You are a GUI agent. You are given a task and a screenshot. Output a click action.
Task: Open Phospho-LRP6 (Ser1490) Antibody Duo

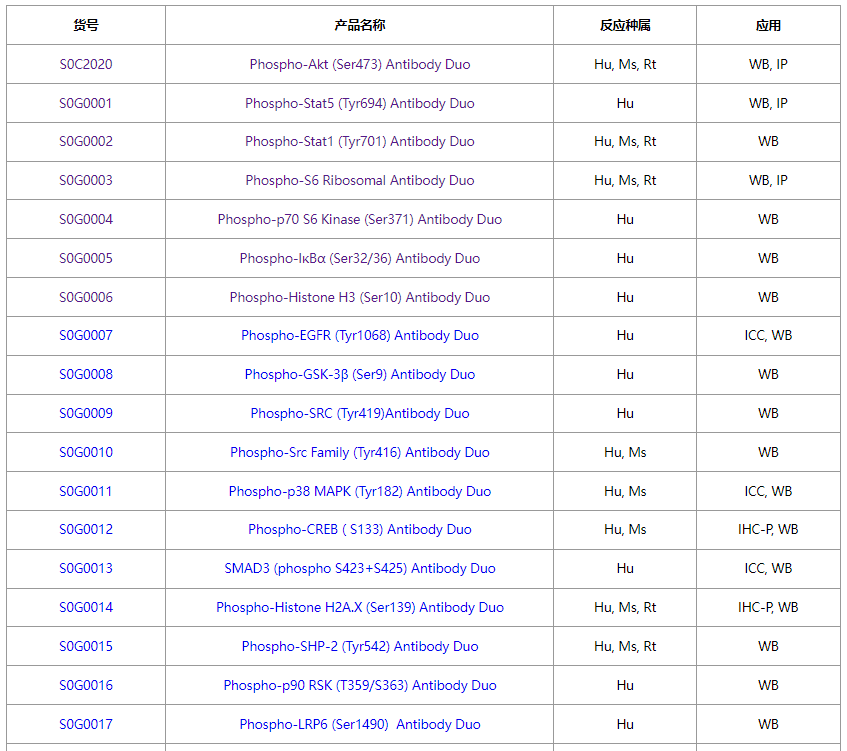(x=359, y=724)
